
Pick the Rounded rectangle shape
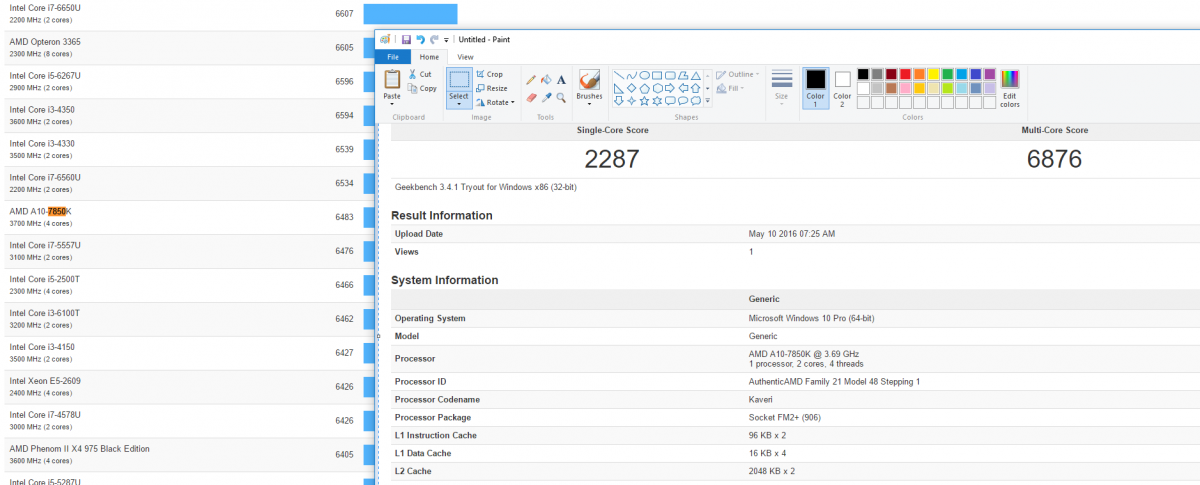click(670, 75)
